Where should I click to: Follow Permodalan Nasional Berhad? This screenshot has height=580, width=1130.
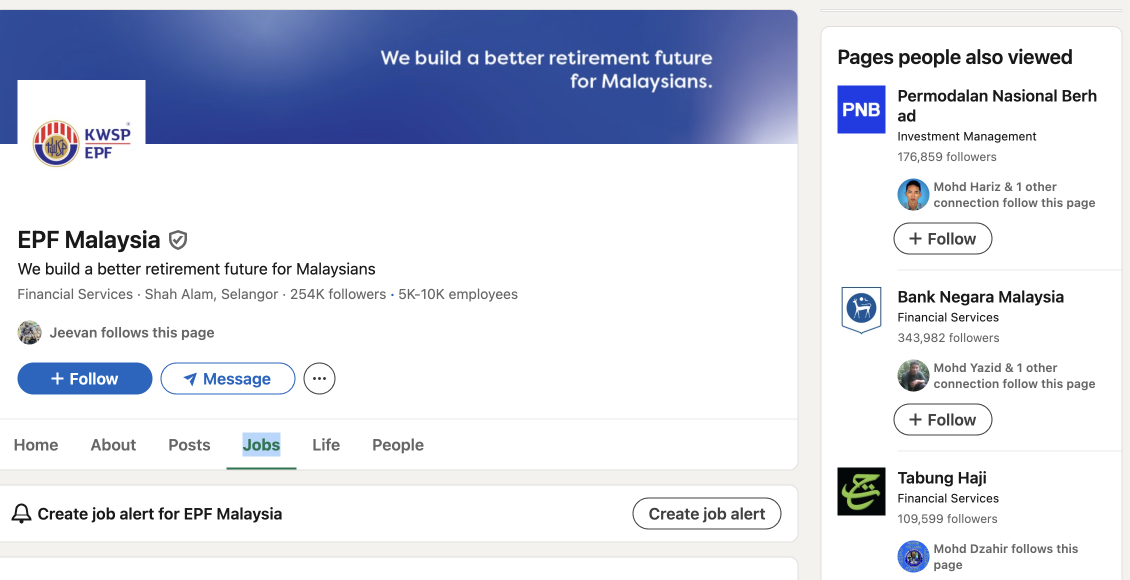[x=942, y=239]
